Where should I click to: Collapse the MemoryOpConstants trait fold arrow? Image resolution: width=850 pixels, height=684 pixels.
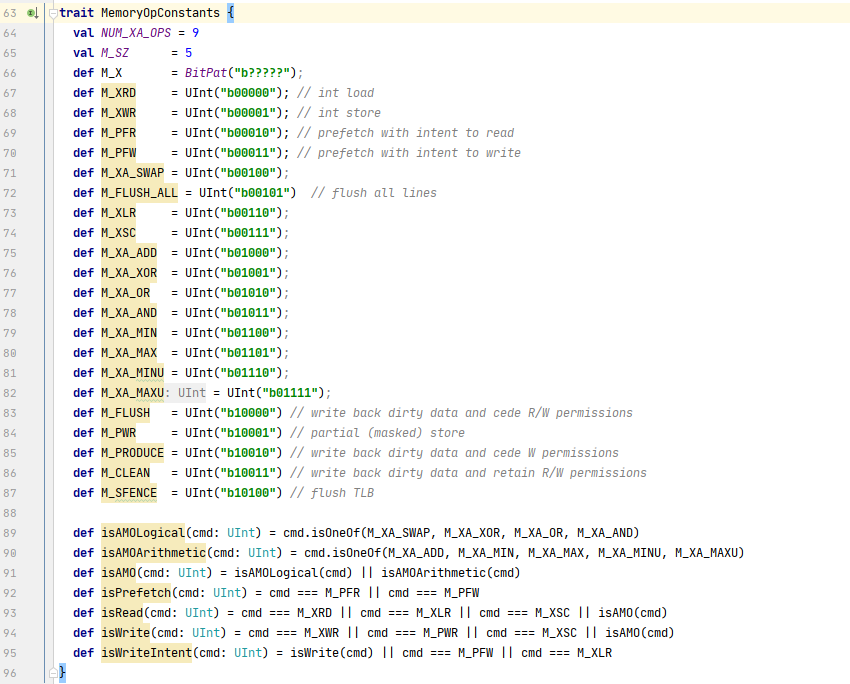point(53,13)
